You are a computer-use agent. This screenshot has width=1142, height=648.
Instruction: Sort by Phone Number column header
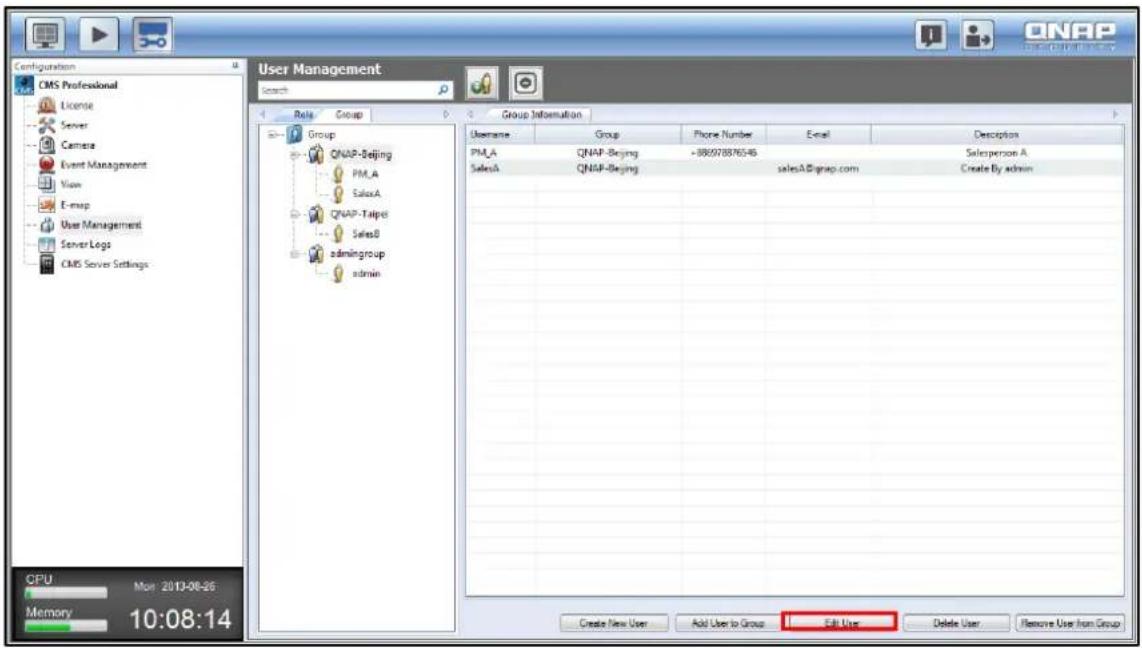coord(723,135)
